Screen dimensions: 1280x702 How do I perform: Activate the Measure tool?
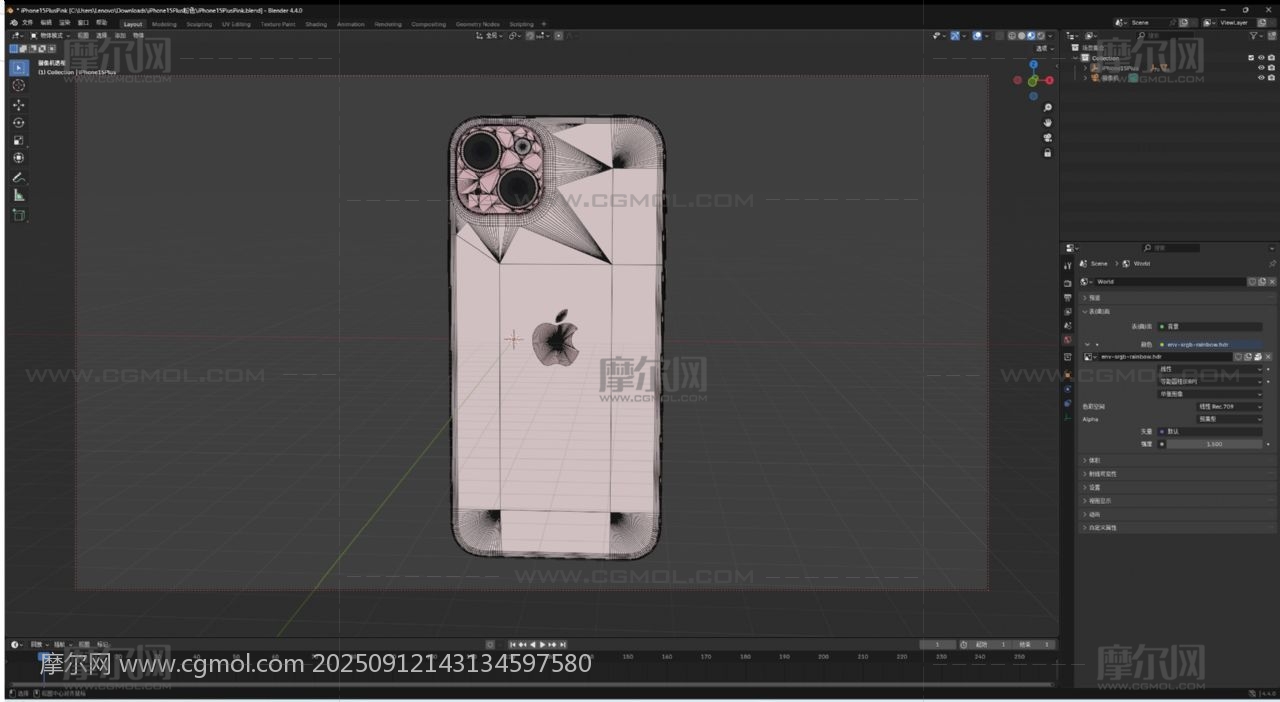[x=18, y=195]
